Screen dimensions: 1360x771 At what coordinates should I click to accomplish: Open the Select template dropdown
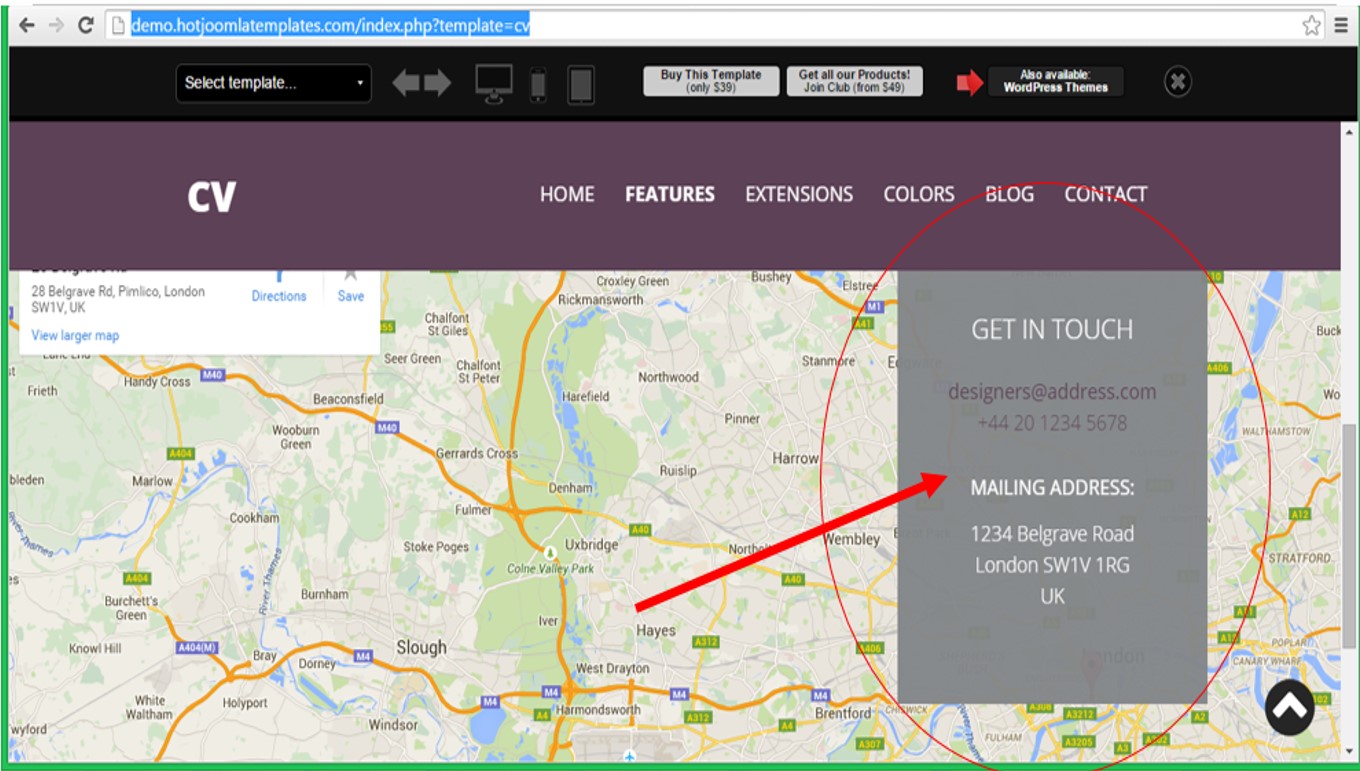tap(273, 83)
